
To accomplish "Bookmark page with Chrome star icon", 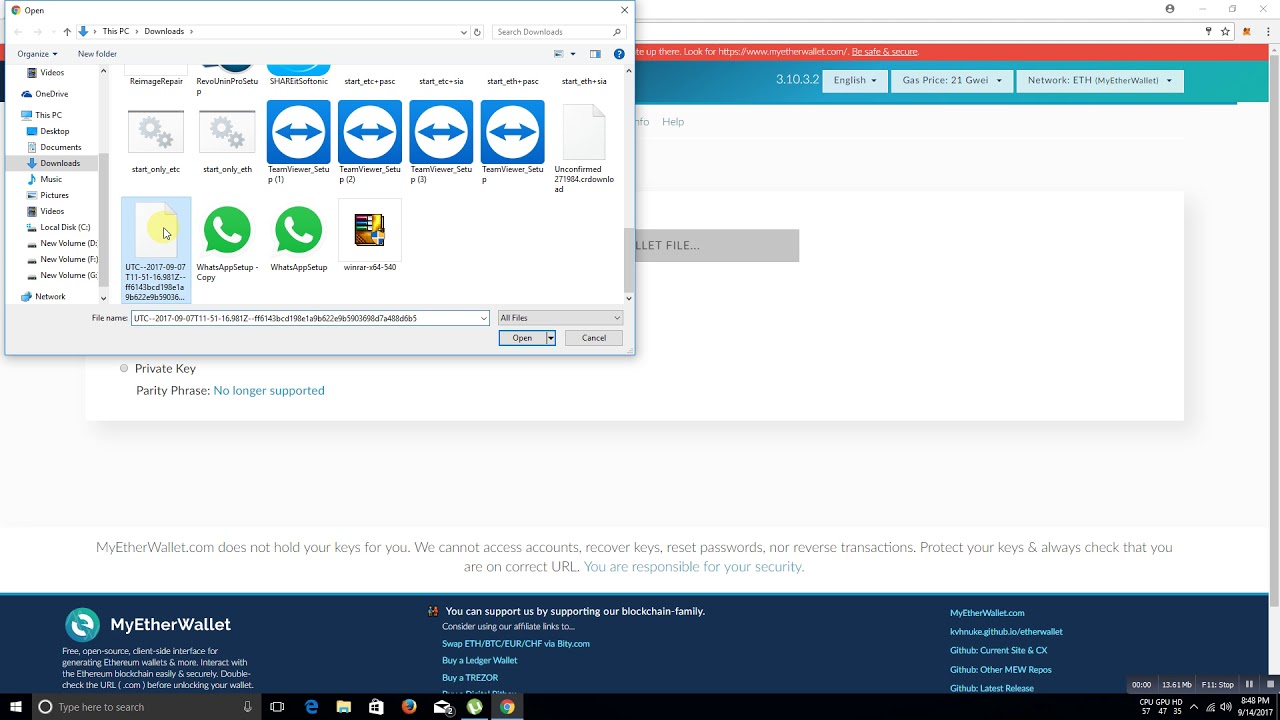I will tap(1225, 31).
